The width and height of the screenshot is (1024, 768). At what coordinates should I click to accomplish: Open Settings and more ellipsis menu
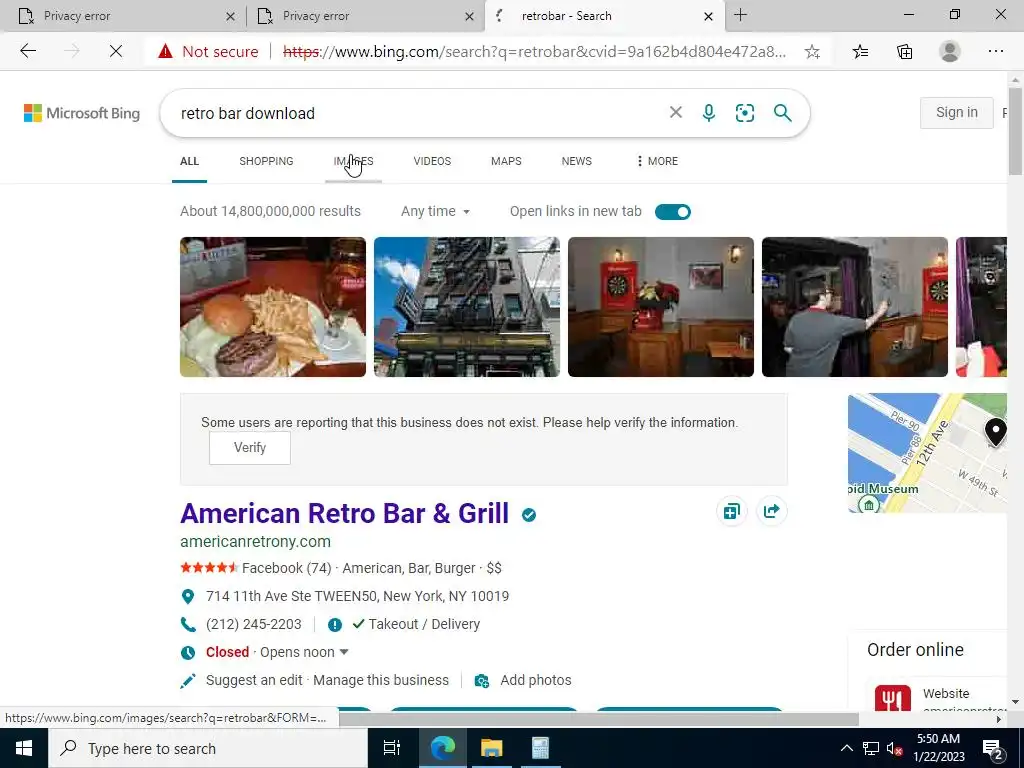click(x=995, y=51)
